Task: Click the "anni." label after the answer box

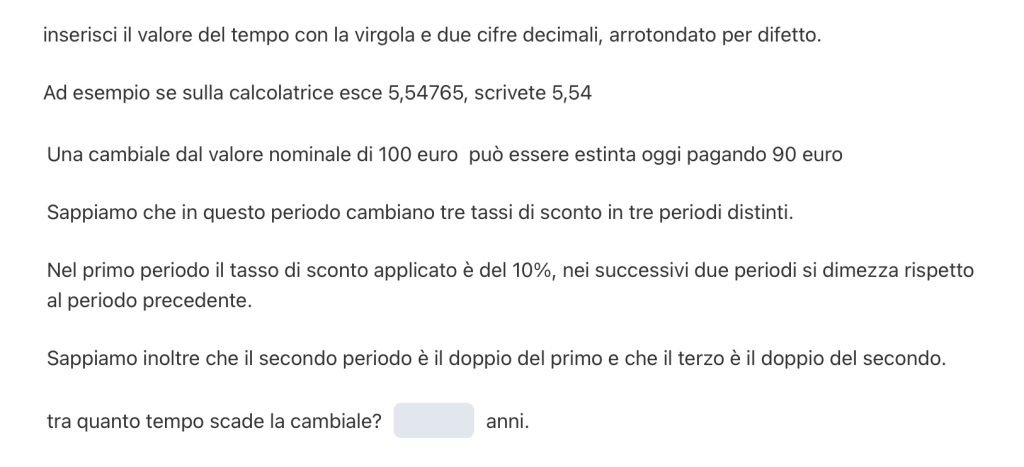Action: click(507, 422)
